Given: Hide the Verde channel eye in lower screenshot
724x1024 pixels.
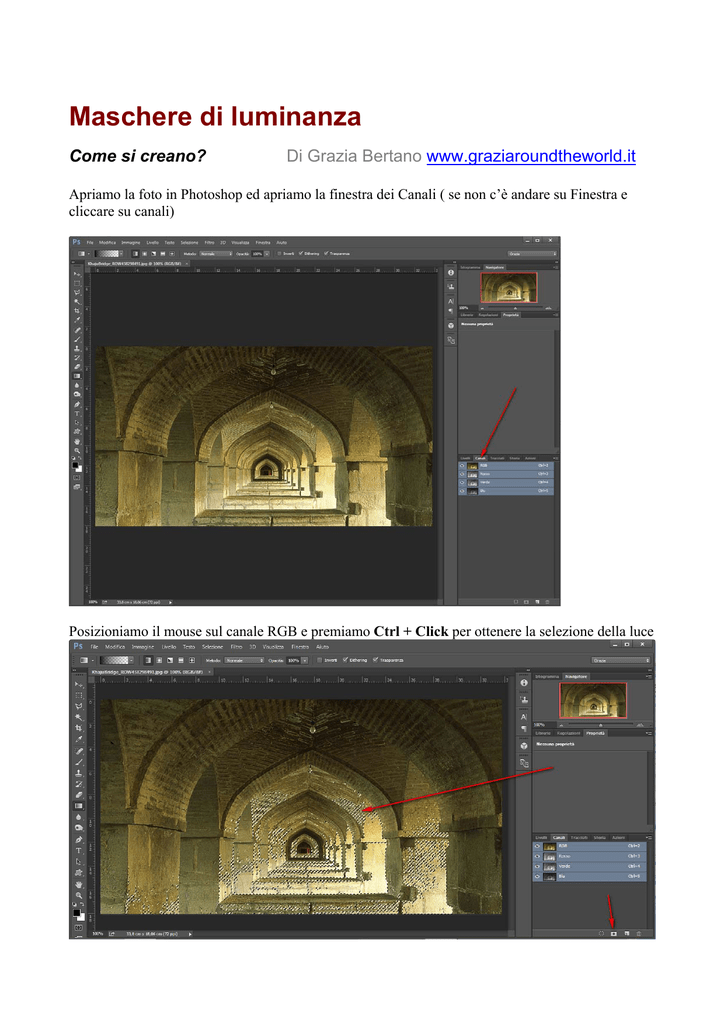Looking at the screenshot, I should (537, 867).
